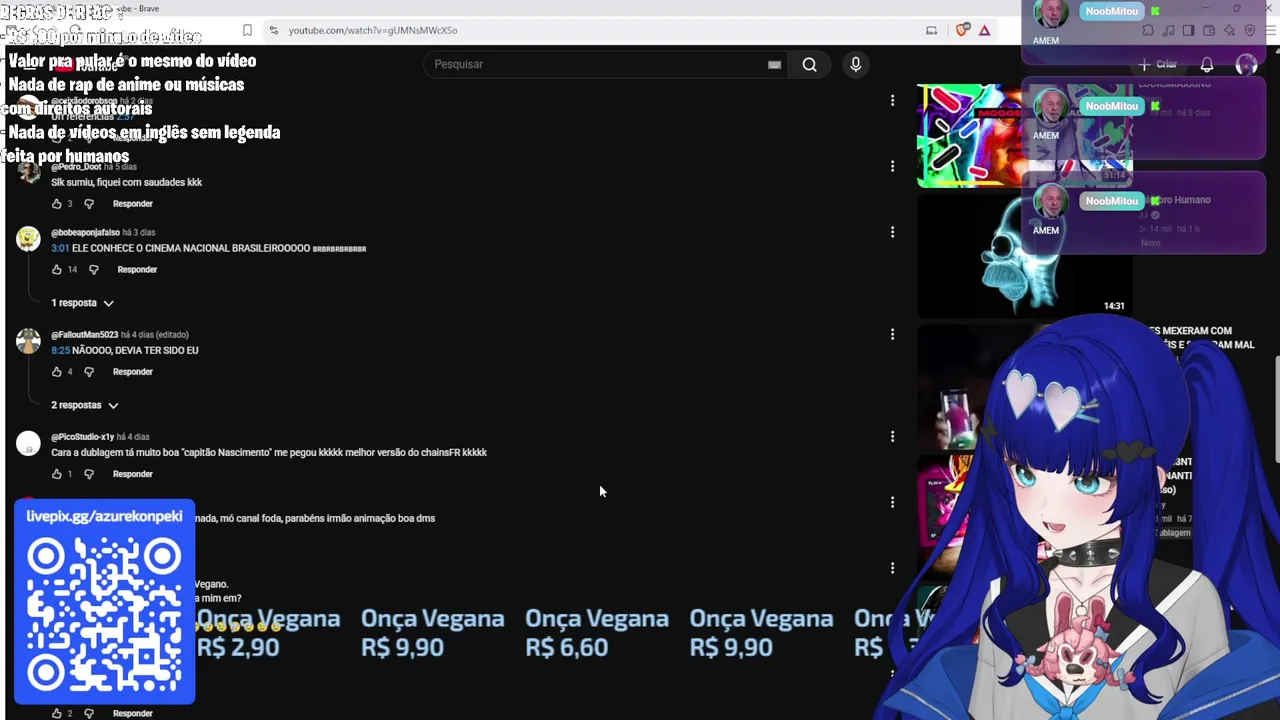Click the monitor-shaped icon in the address bar
This screenshot has height=720, width=1280.
[x=932, y=30]
